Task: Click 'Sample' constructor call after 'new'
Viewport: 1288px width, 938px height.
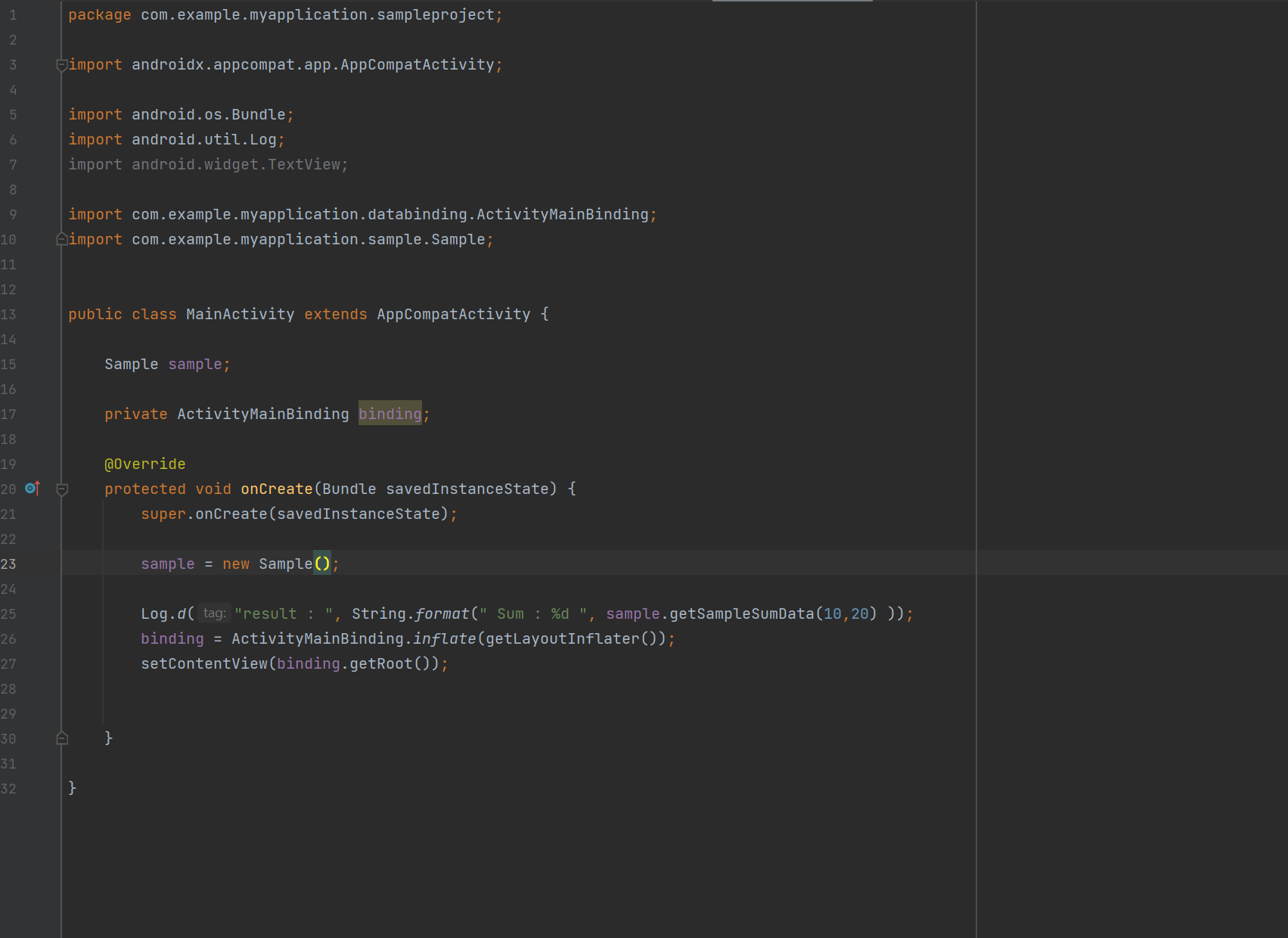Action: (286, 564)
